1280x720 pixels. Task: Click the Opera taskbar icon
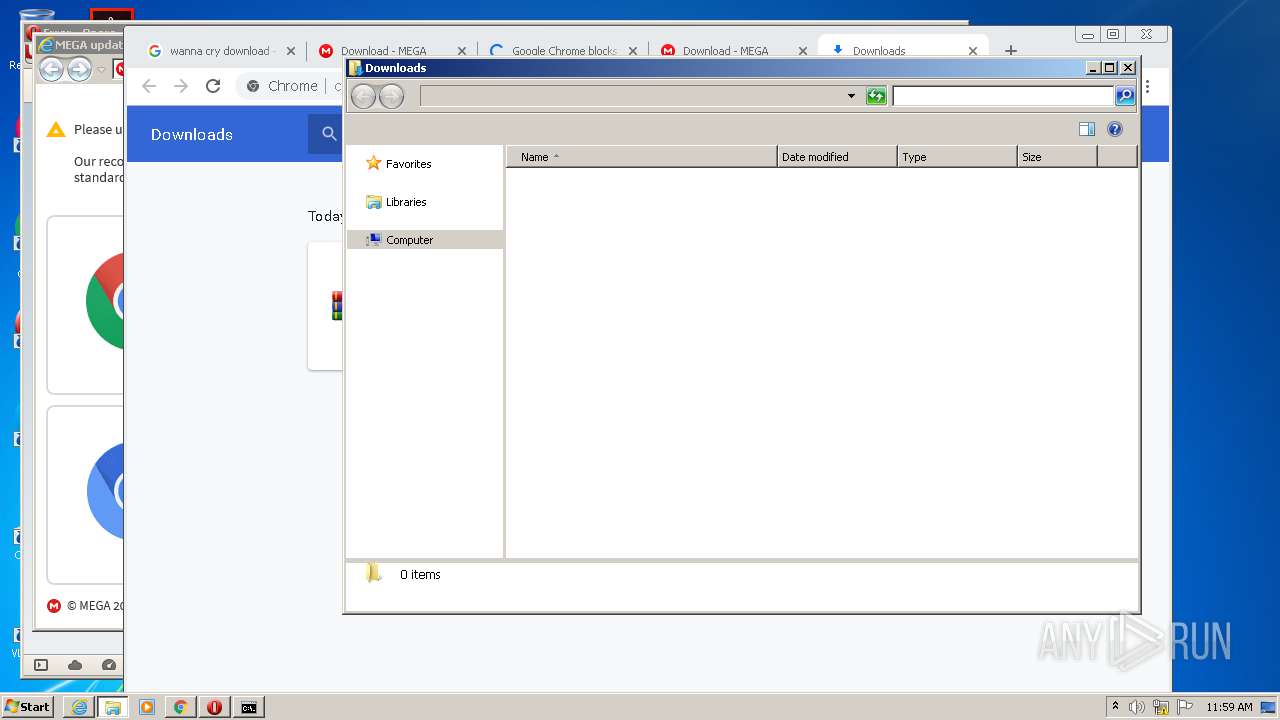point(214,707)
